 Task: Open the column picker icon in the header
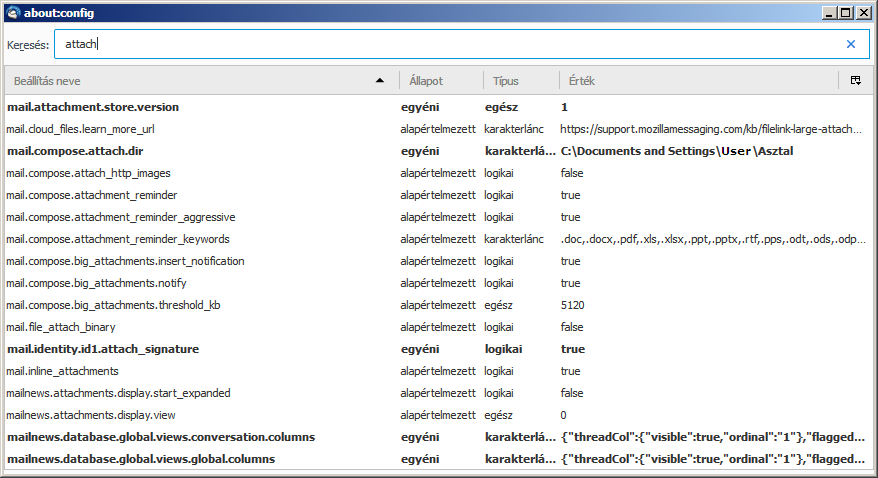(856, 81)
